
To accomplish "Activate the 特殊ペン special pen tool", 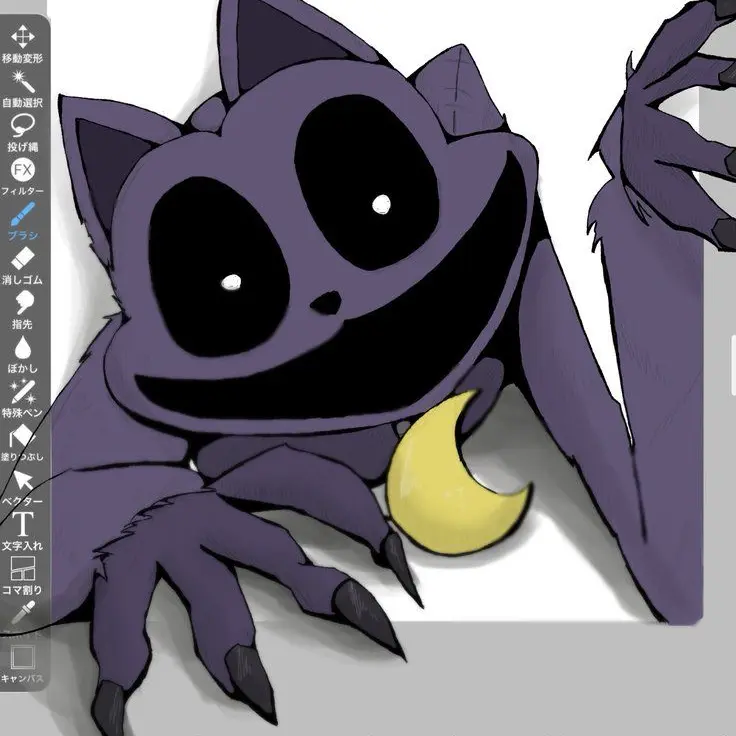I will click(x=22, y=392).
